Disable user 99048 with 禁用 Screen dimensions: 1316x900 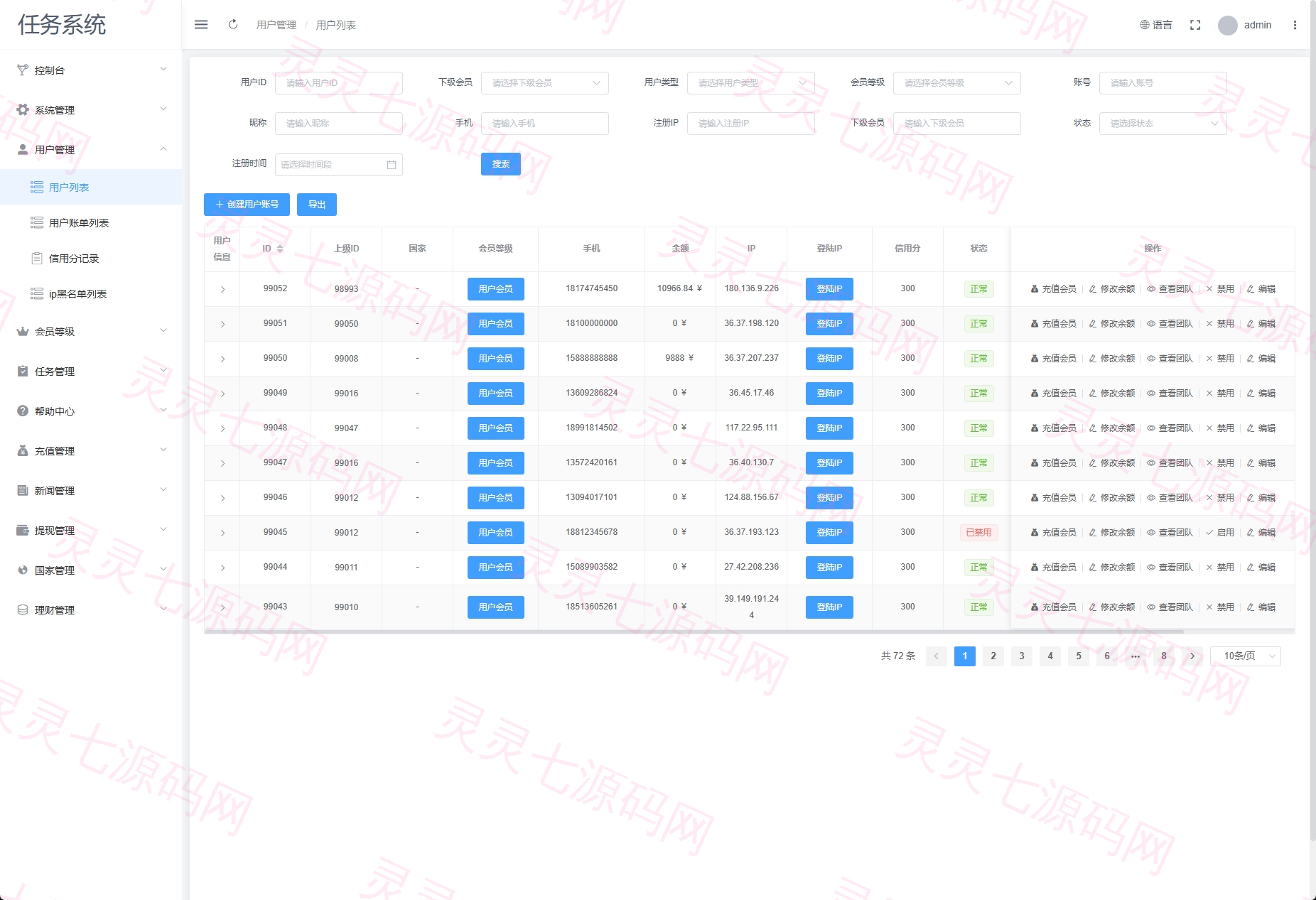(x=1220, y=428)
